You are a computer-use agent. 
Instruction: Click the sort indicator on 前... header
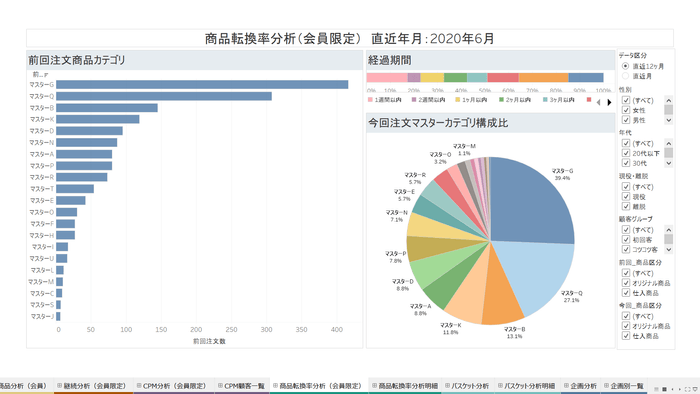[46, 75]
